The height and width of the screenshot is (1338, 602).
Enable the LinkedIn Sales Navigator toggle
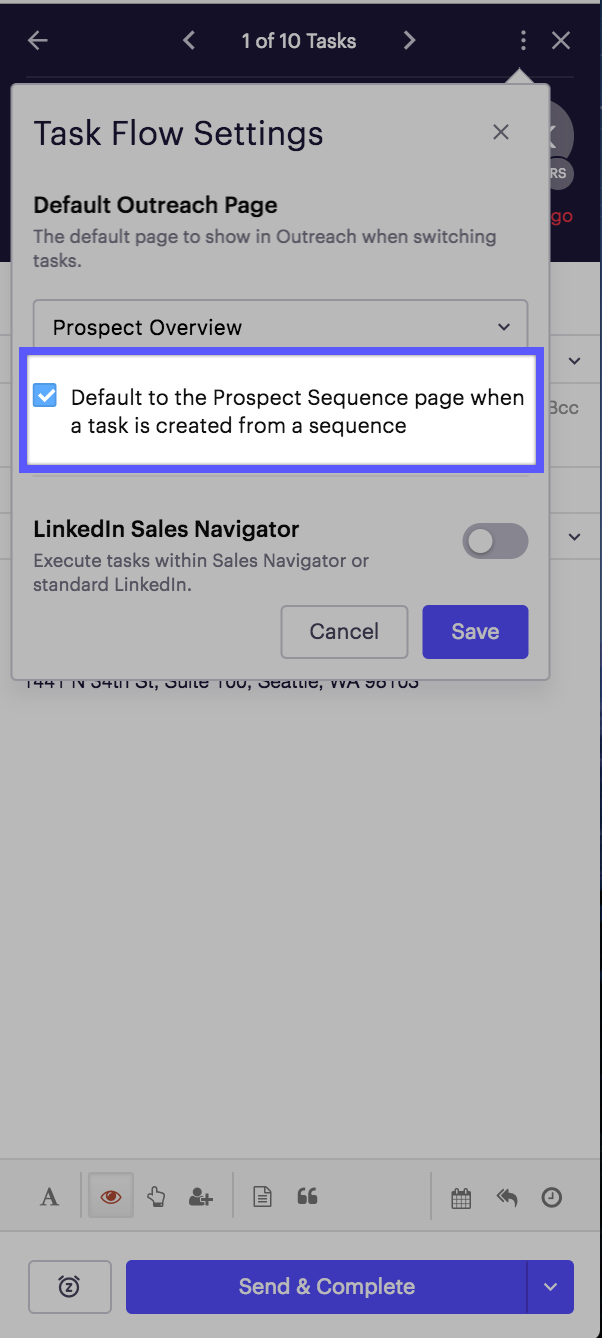click(x=494, y=540)
